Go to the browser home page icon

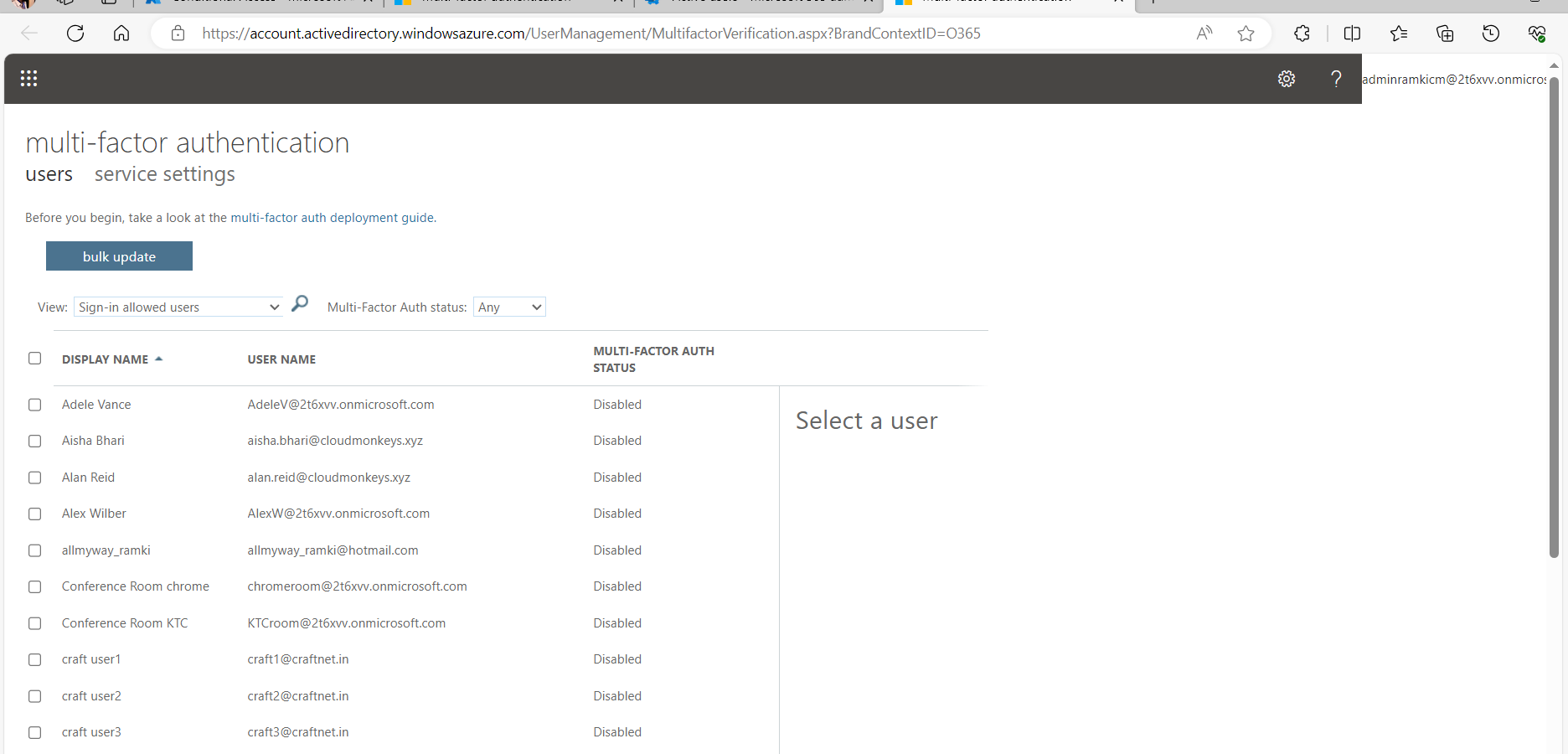coord(121,34)
